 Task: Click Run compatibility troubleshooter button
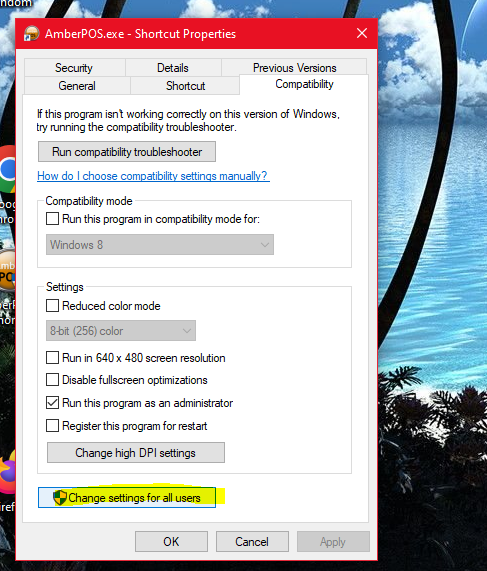pyautogui.click(x=127, y=151)
